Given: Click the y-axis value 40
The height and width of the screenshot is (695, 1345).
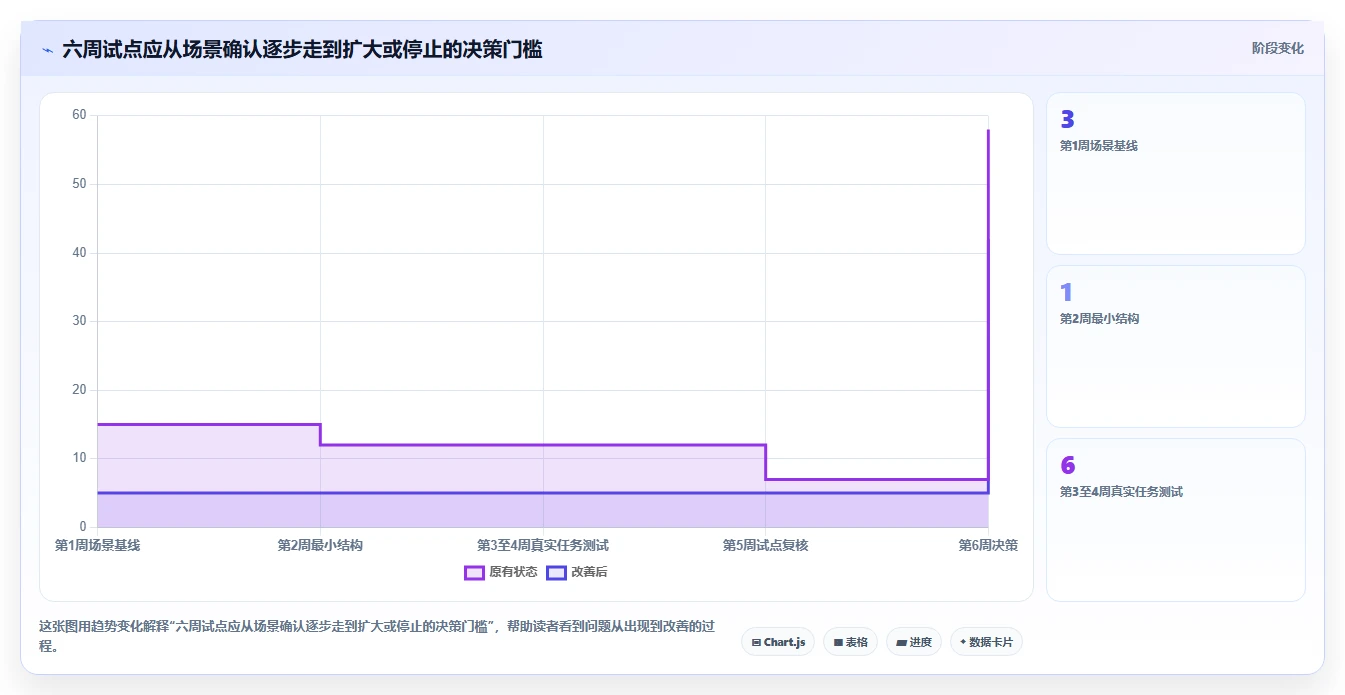Looking at the screenshot, I should (80, 252).
